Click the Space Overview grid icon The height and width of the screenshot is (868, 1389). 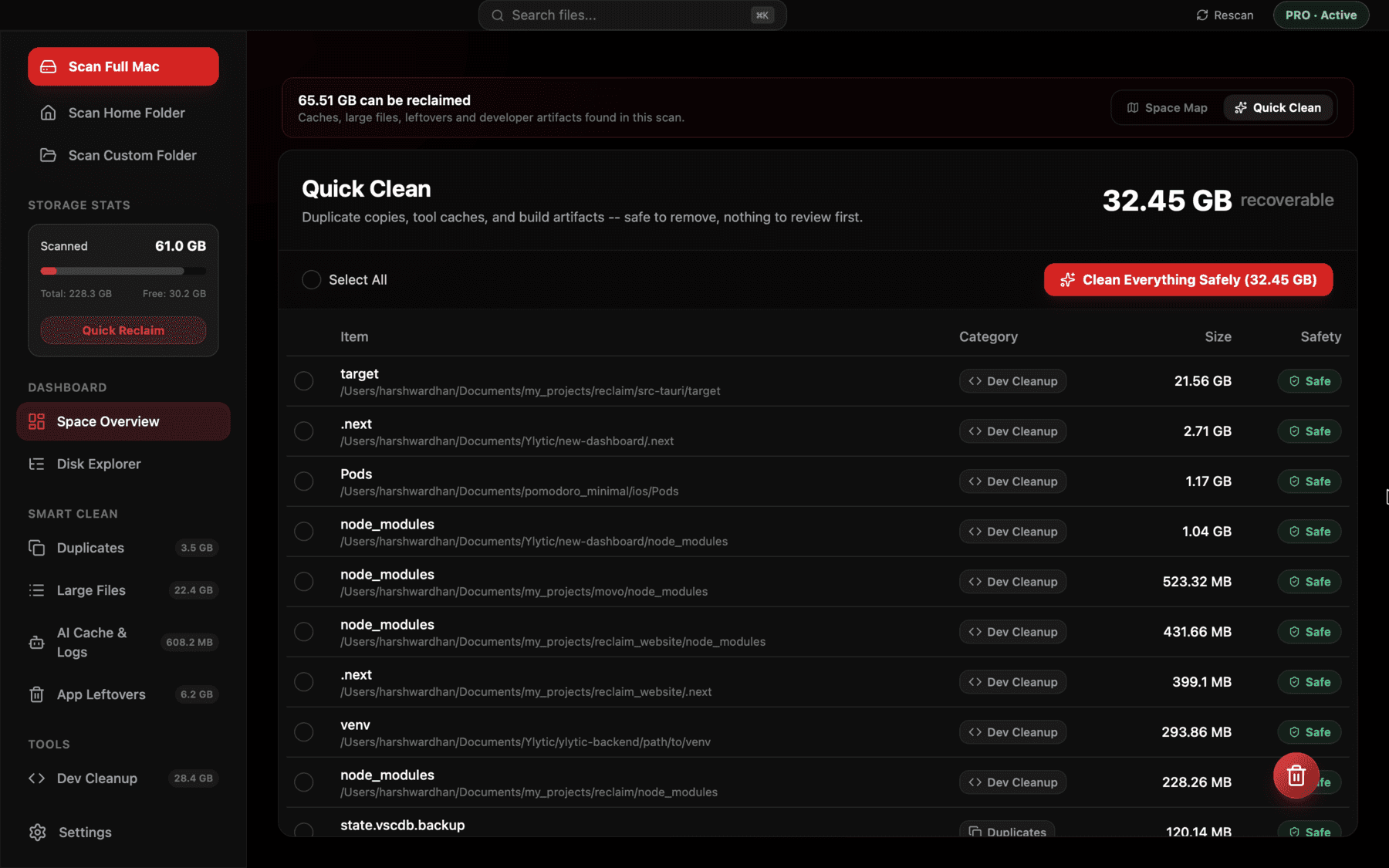coord(36,421)
